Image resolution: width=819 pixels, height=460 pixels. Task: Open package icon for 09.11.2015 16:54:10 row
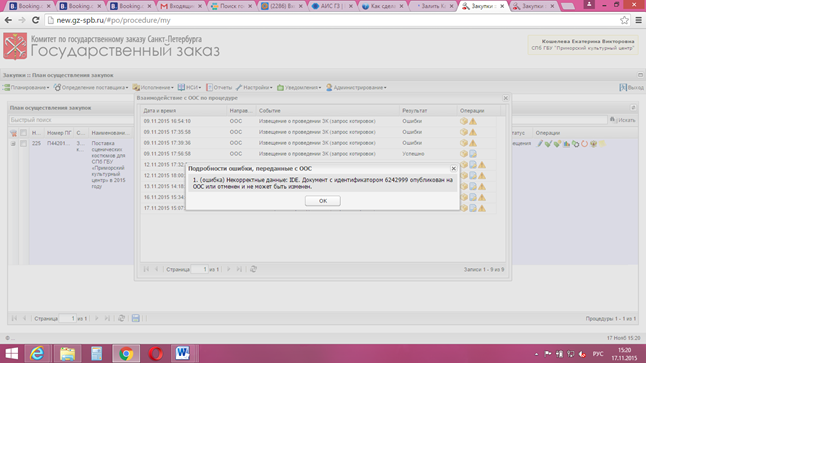coord(464,121)
